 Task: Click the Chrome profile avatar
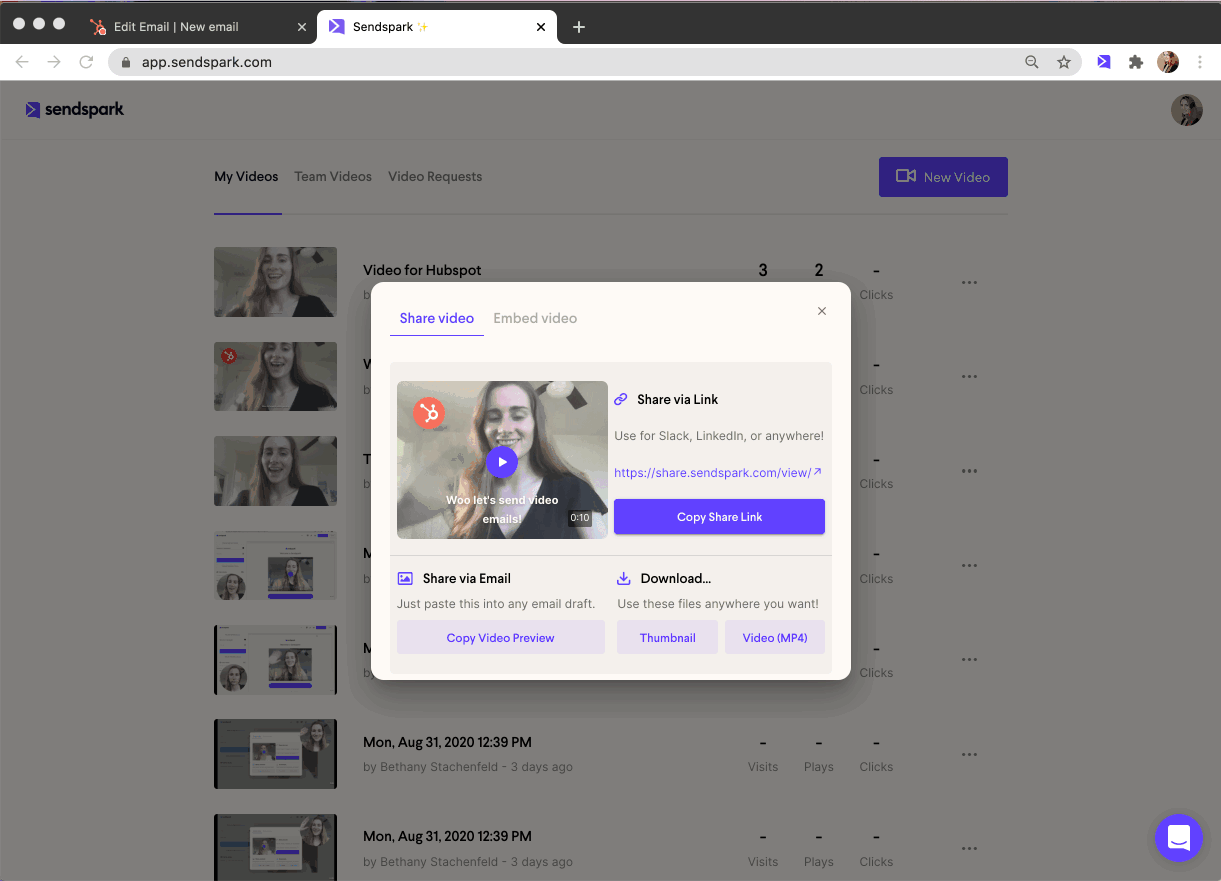(1168, 62)
